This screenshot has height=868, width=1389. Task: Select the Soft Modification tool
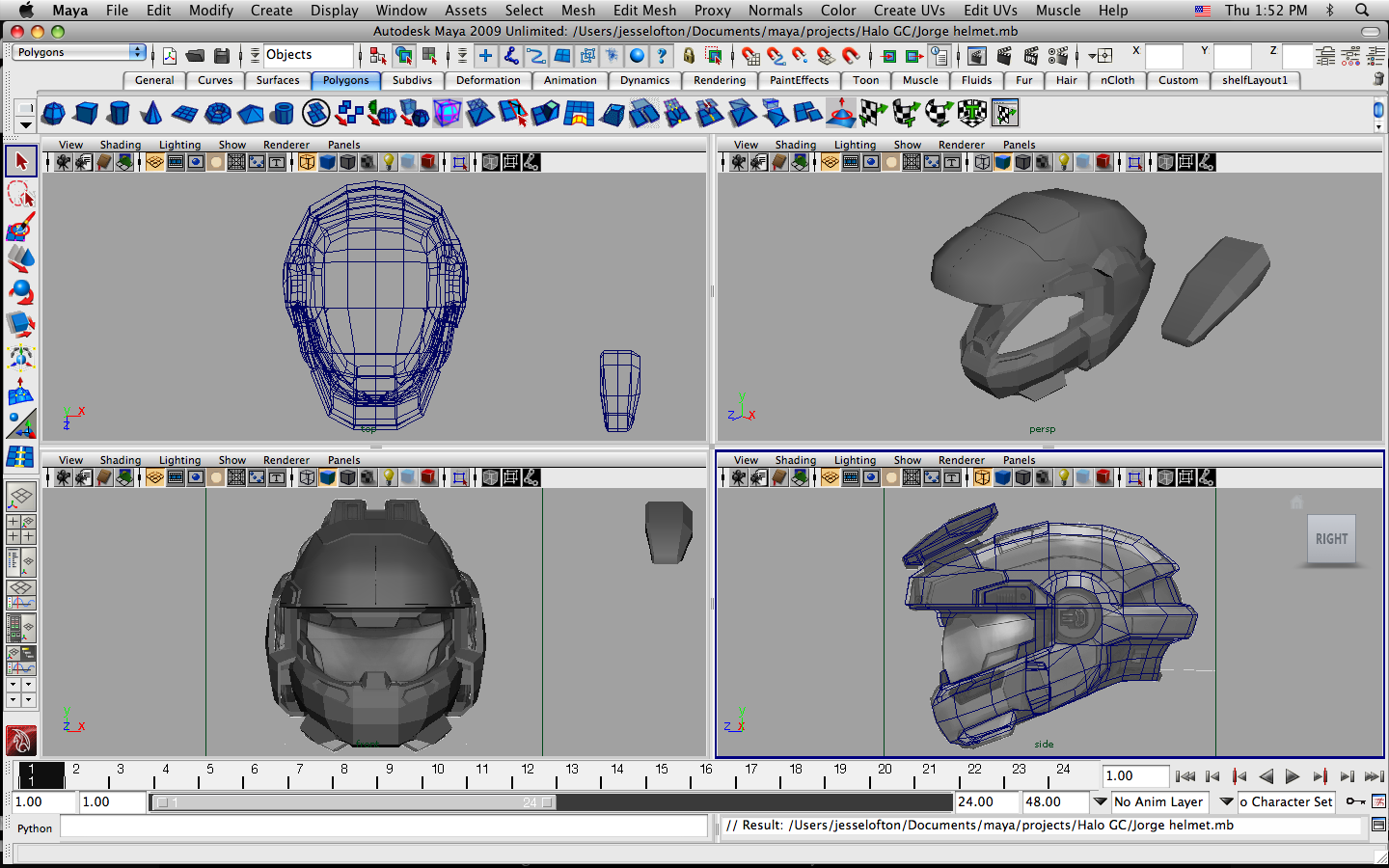(21, 391)
